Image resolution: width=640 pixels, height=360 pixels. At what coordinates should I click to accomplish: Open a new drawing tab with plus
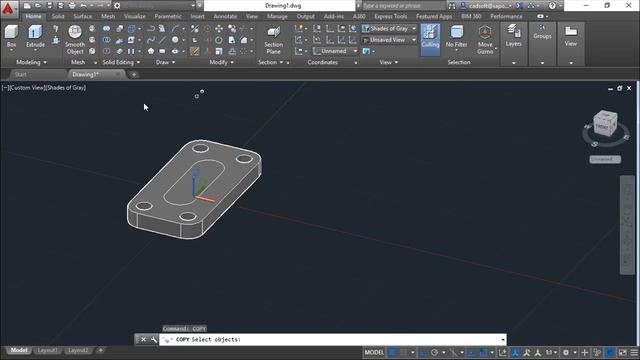134,74
